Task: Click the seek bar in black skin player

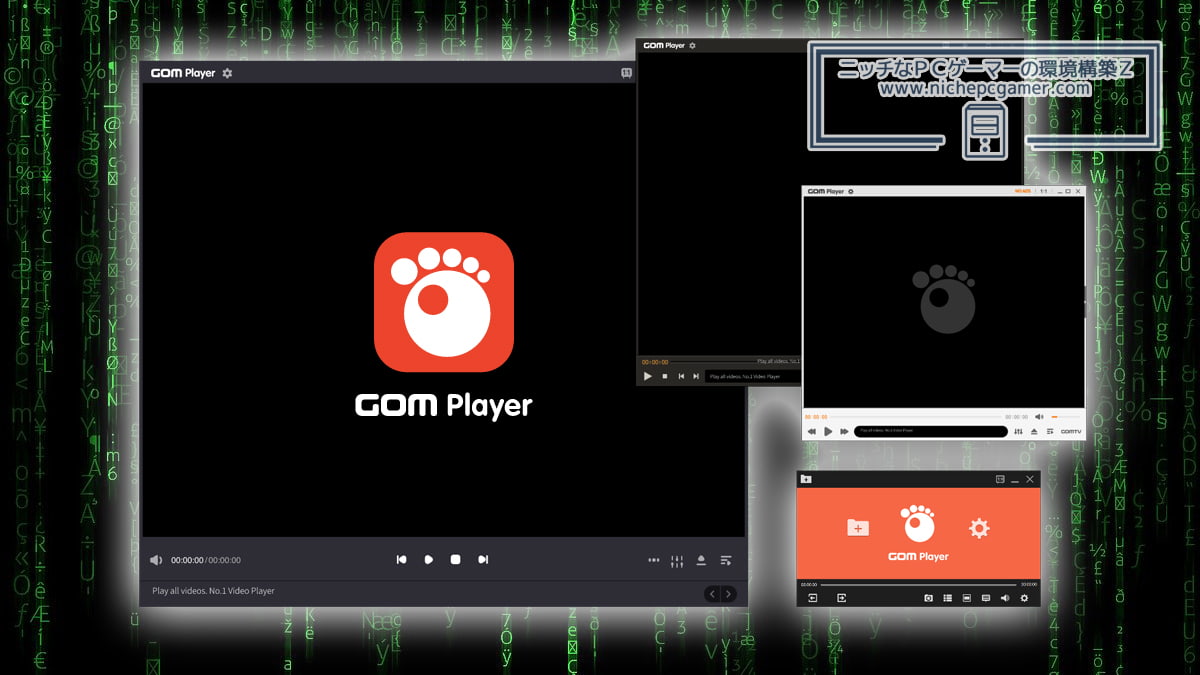Action: pyautogui.click(x=713, y=361)
